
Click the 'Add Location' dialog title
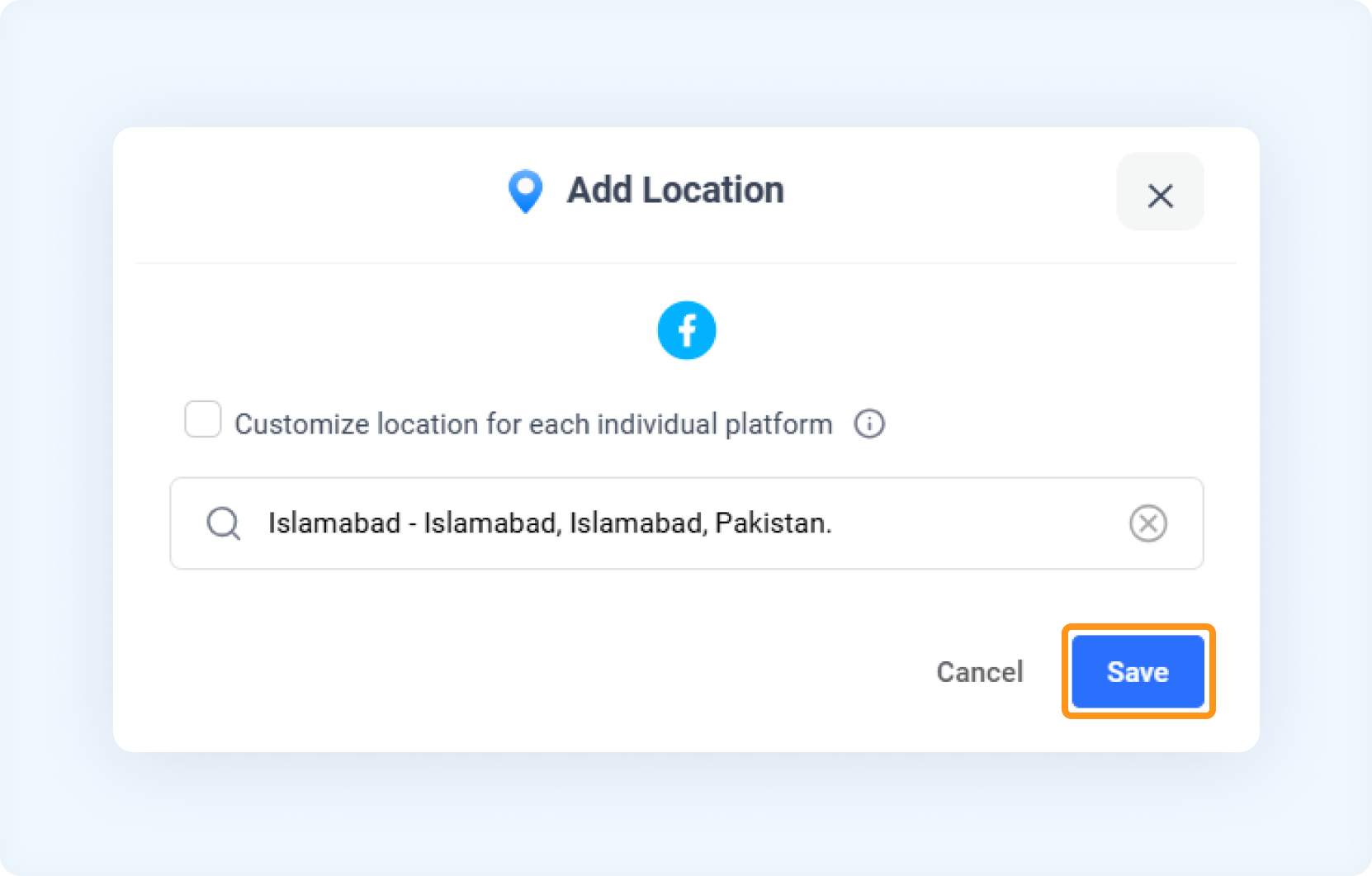point(674,191)
